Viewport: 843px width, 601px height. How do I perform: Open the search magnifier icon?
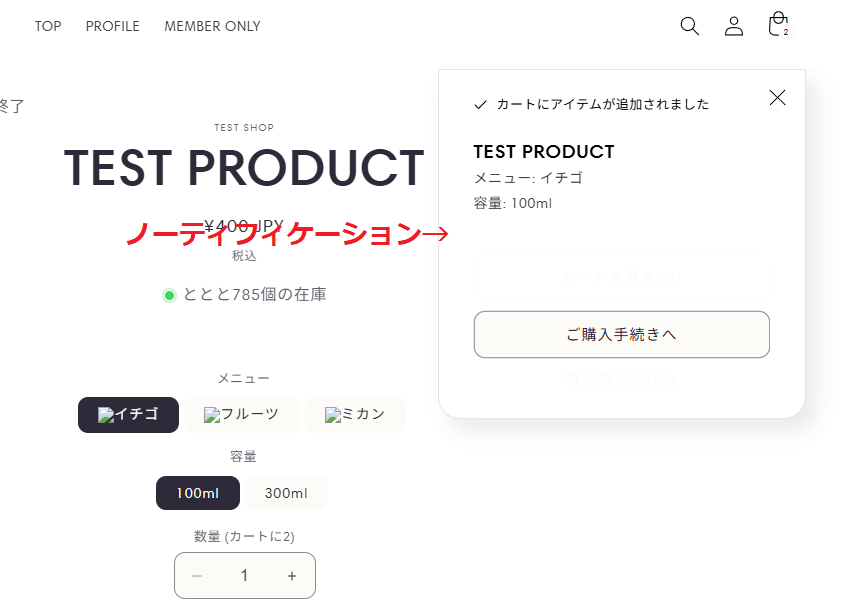pos(689,26)
